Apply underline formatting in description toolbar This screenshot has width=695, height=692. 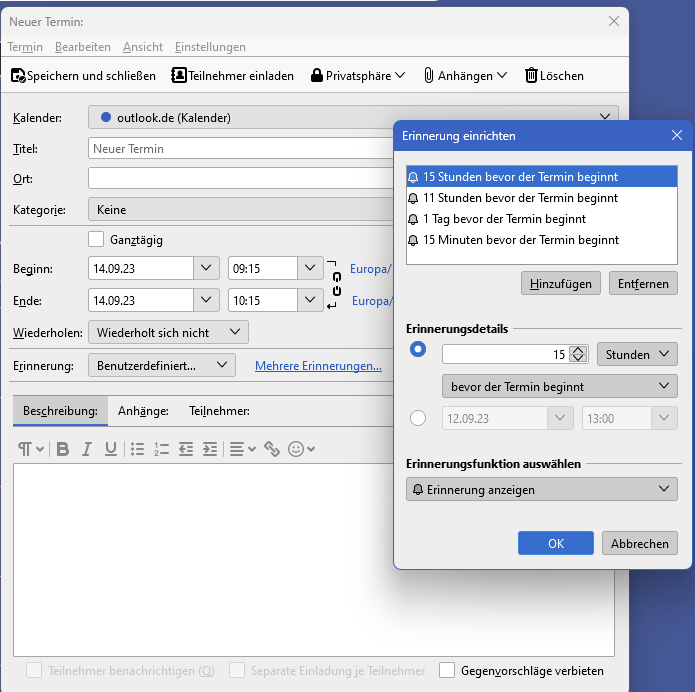point(111,449)
